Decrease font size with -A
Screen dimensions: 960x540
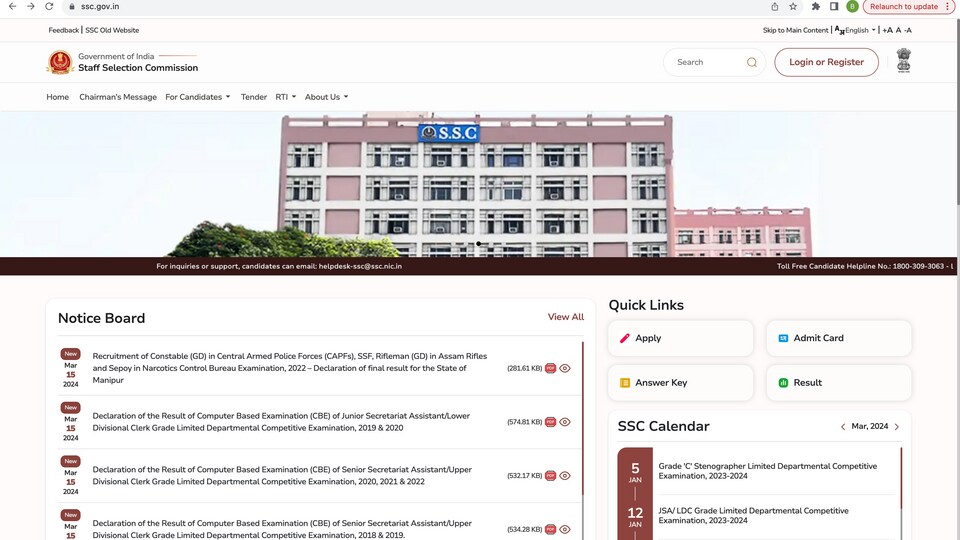(x=908, y=30)
